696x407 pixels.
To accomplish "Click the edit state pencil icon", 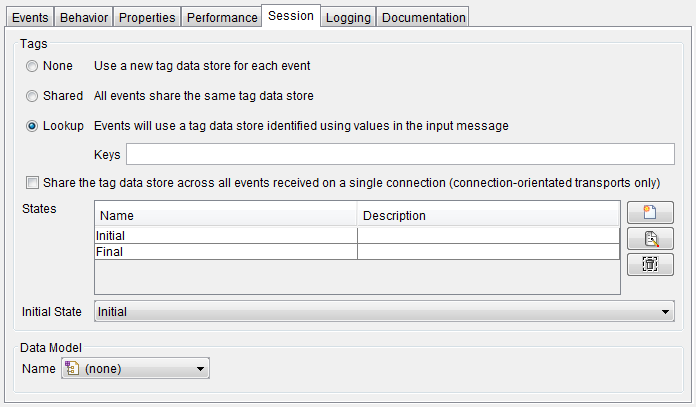I will click(650, 238).
